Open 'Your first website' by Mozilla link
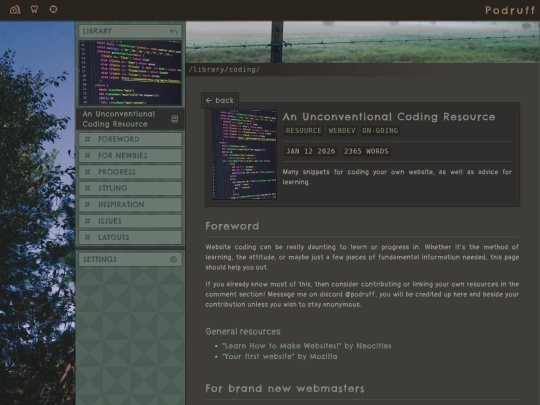This screenshot has height=405, width=540. [280, 356]
